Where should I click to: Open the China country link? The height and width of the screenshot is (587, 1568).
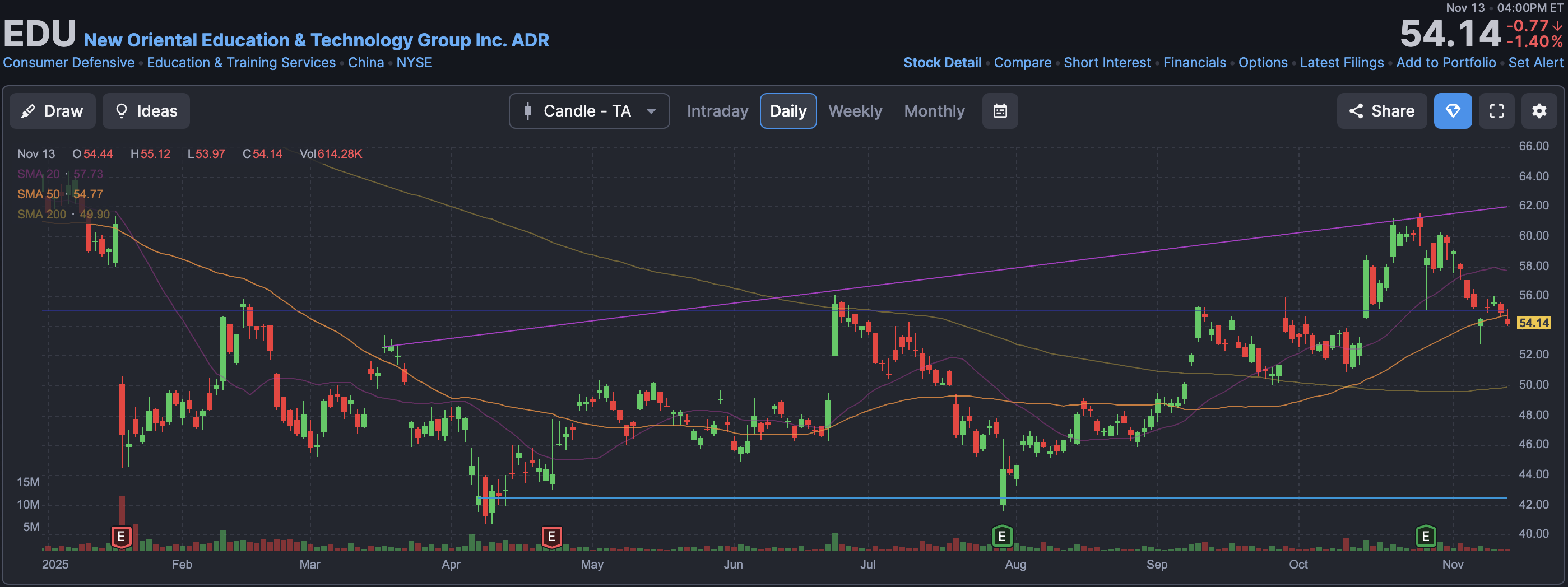(x=366, y=63)
